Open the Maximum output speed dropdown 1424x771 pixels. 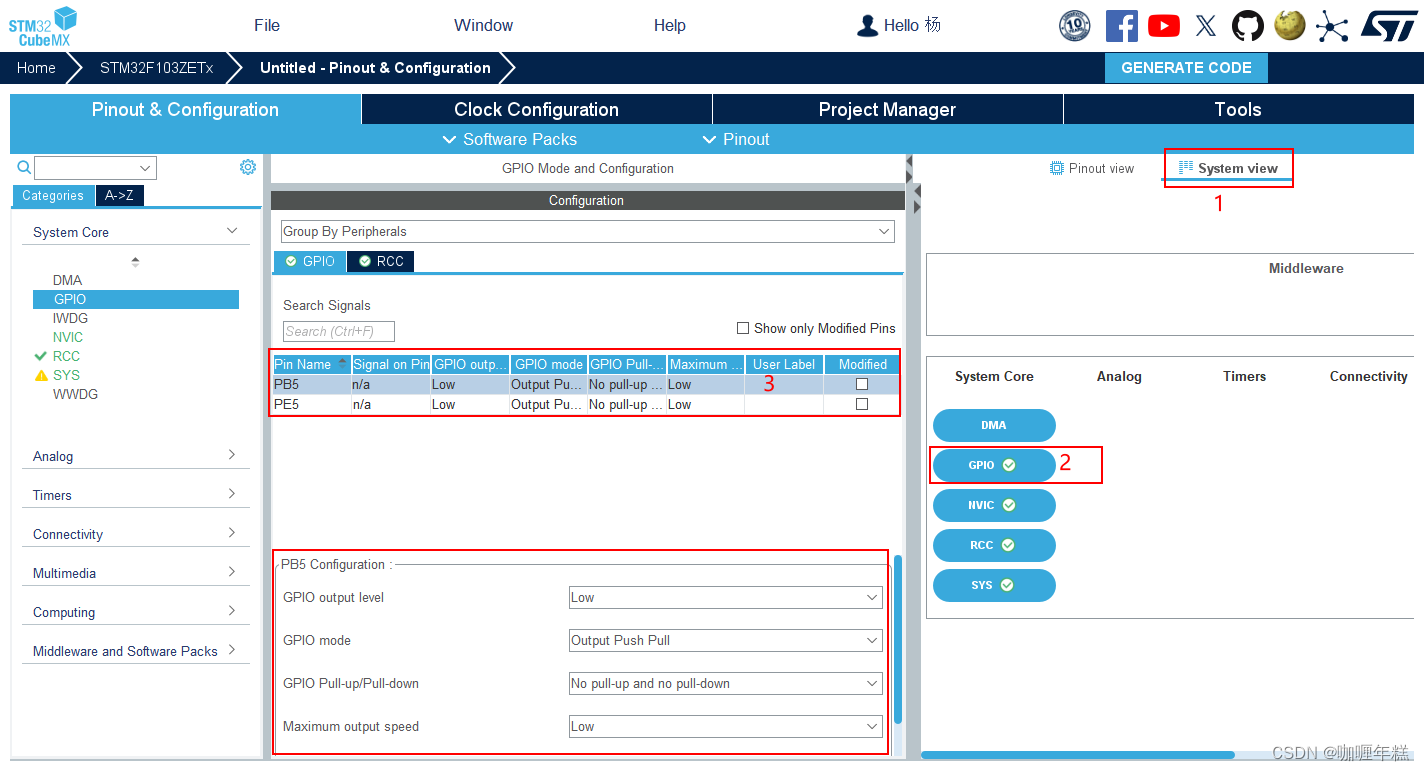point(725,726)
